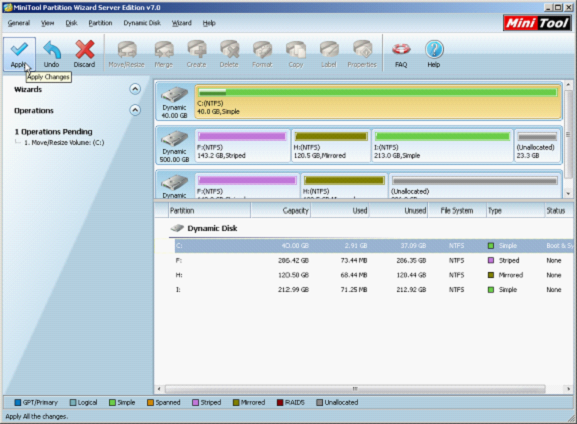Click the Partition column header
This screenshot has height=424, width=577.
tap(209, 211)
